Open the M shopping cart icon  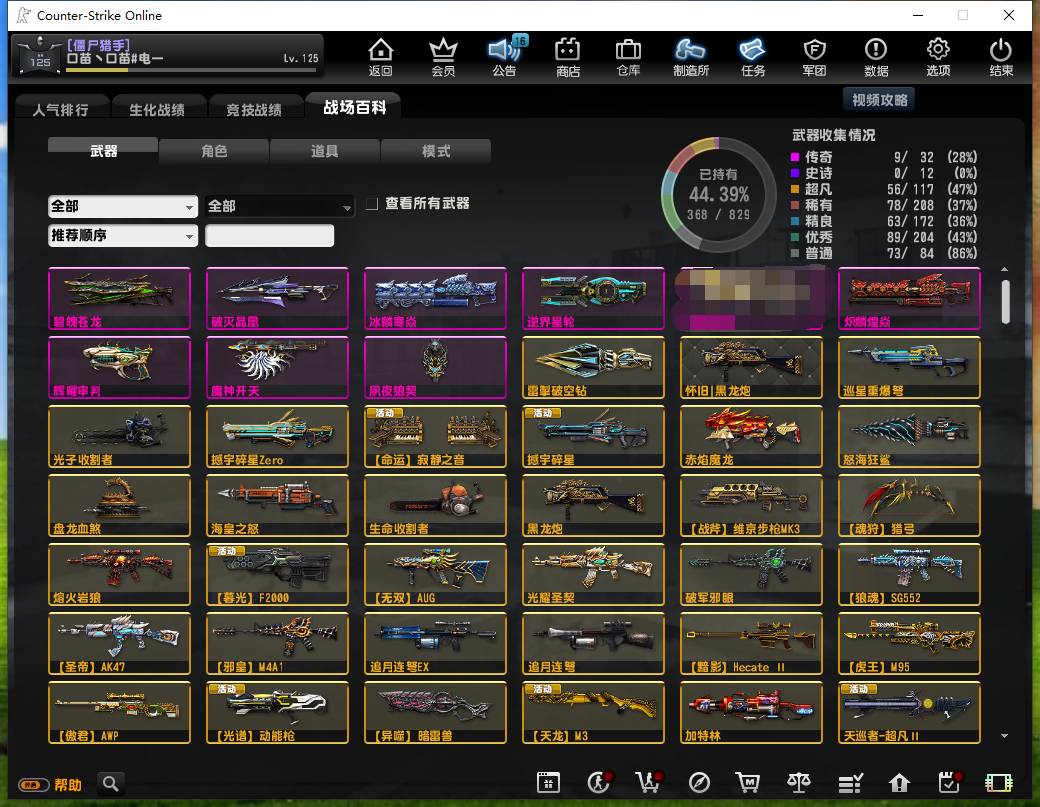point(748,783)
